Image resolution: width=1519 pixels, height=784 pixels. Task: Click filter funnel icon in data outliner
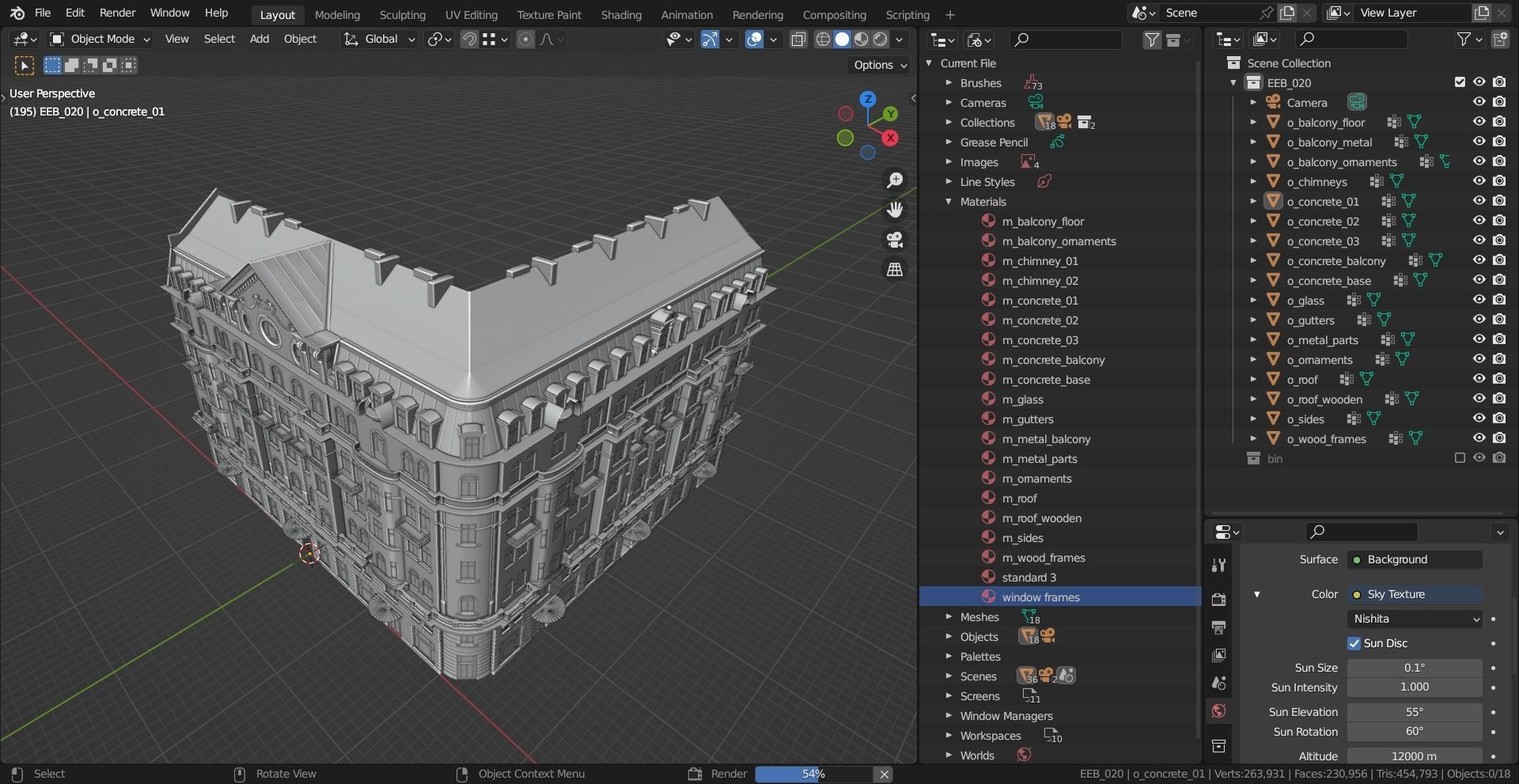pyautogui.click(x=1153, y=40)
